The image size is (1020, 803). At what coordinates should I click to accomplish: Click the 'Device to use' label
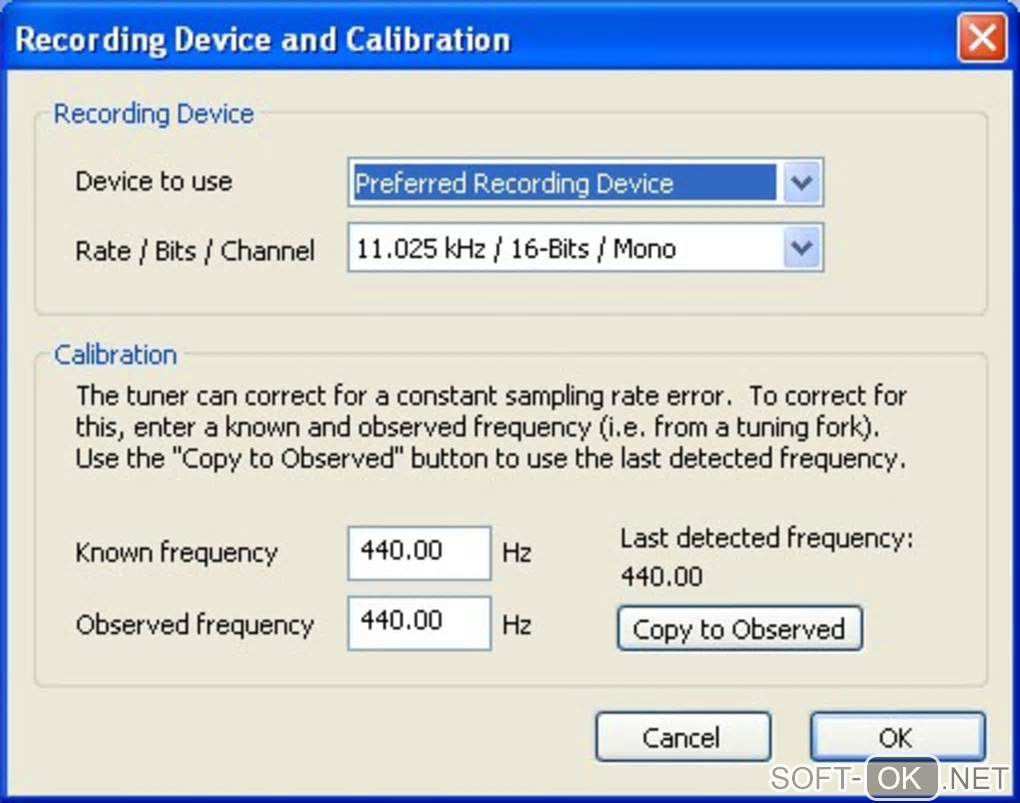point(154,182)
